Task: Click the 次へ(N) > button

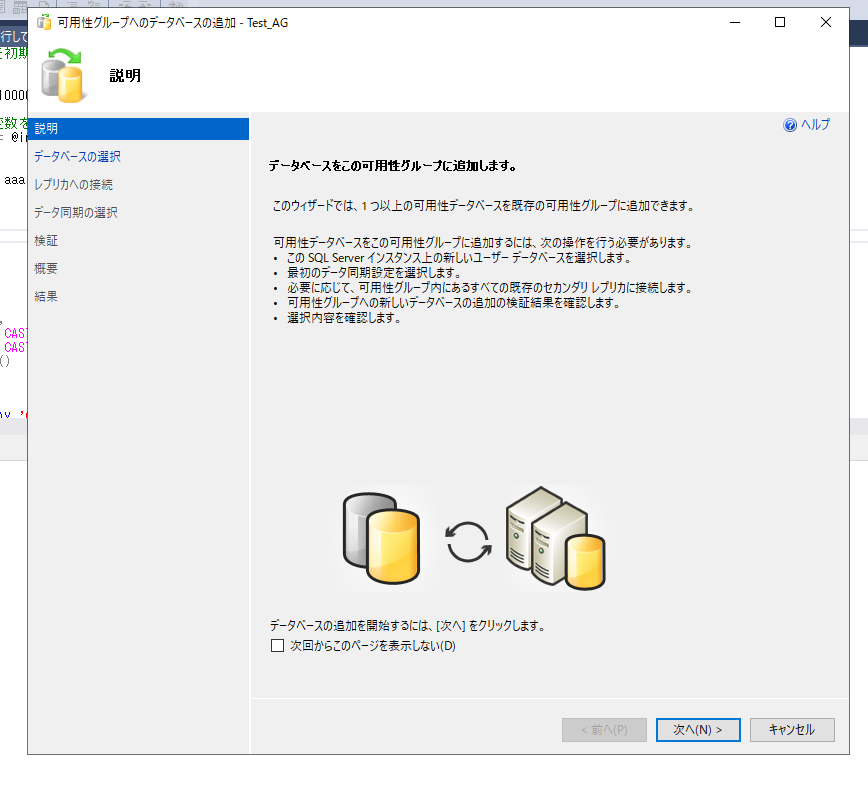Action: click(x=698, y=730)
